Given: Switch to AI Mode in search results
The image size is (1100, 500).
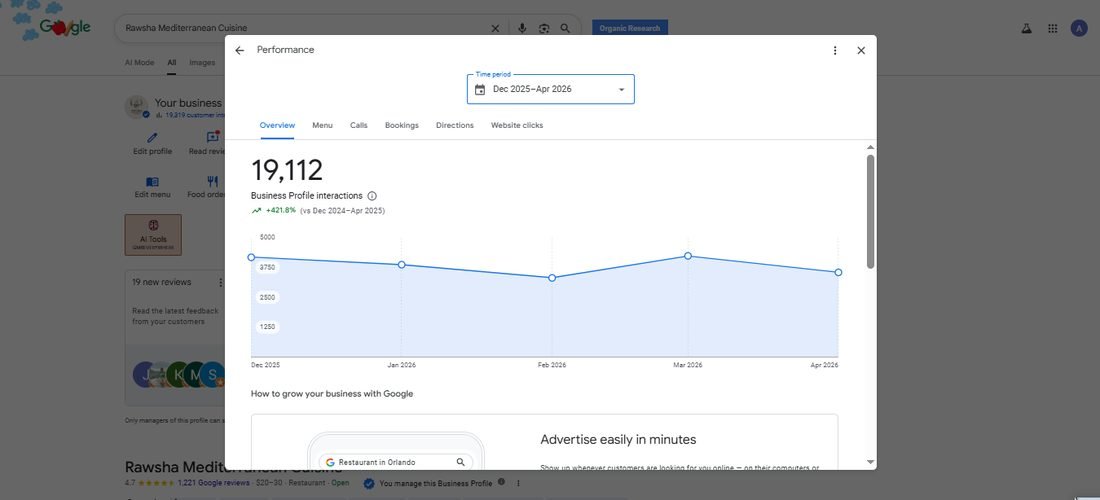Looking at the screenshot, I should coord(140,62).
